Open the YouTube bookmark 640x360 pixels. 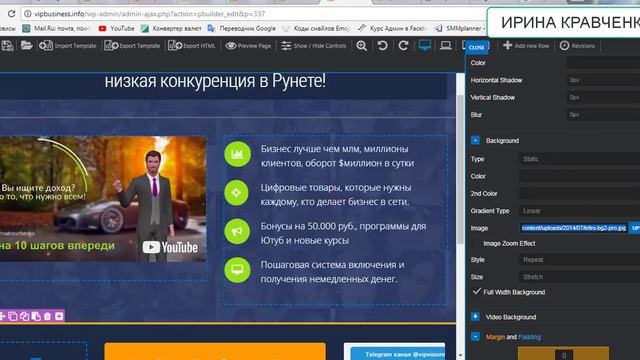pyautogui.click(x=117, y=28)
